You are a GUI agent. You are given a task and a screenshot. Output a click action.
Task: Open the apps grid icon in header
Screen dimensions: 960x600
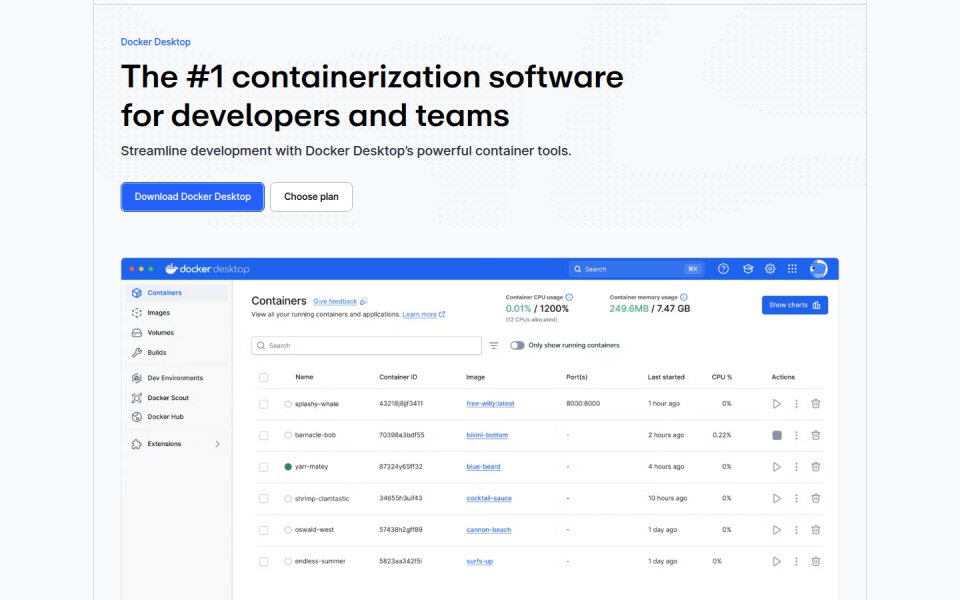pyautogui.click(x=792, y=269)
